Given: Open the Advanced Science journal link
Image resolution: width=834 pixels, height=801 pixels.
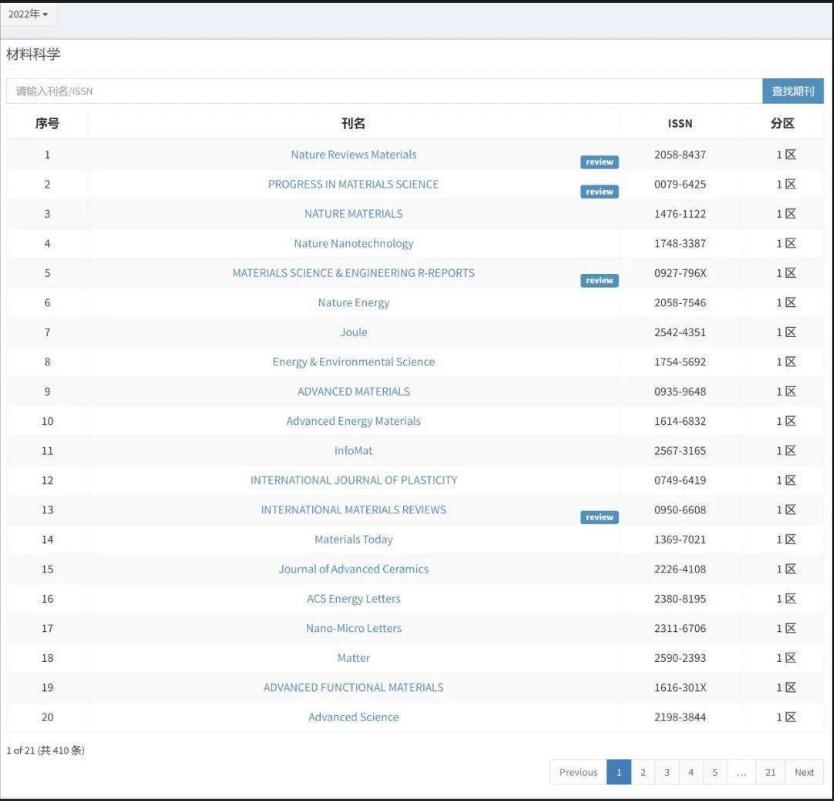Looking at the screenshot, I should pyautogui.click(x=353, y=717).
